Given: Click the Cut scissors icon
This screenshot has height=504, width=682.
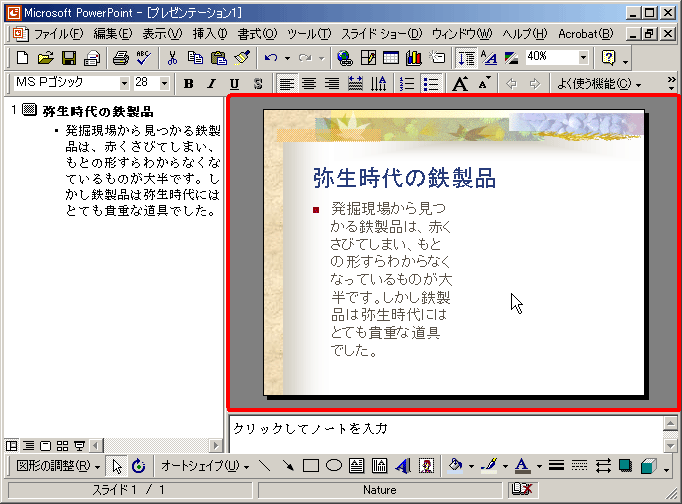Looking at the screenshot, I should pos(173,58).
